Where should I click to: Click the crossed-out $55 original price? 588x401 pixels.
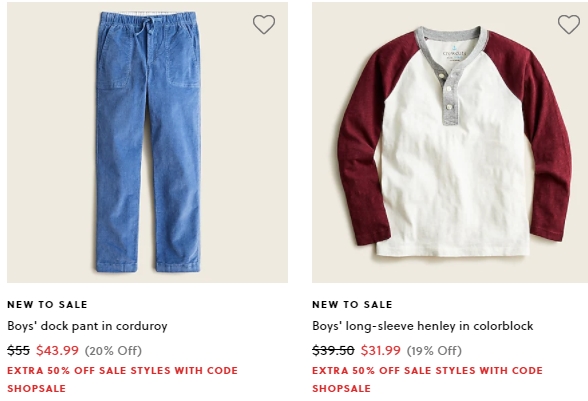18,350
